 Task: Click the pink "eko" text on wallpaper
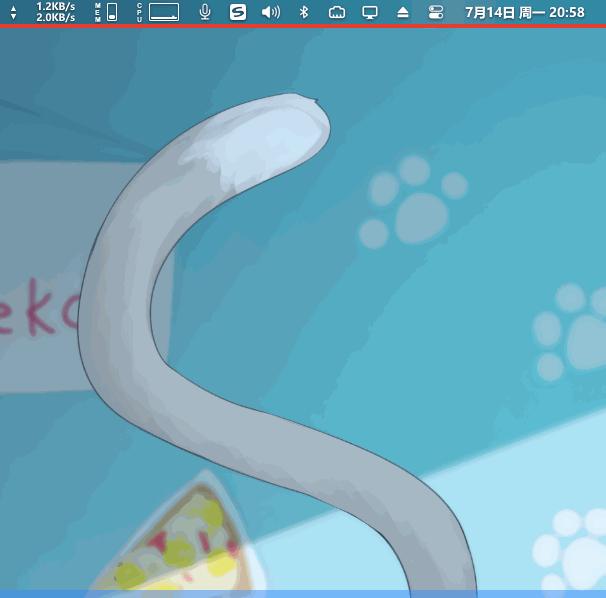coord(40,315)
